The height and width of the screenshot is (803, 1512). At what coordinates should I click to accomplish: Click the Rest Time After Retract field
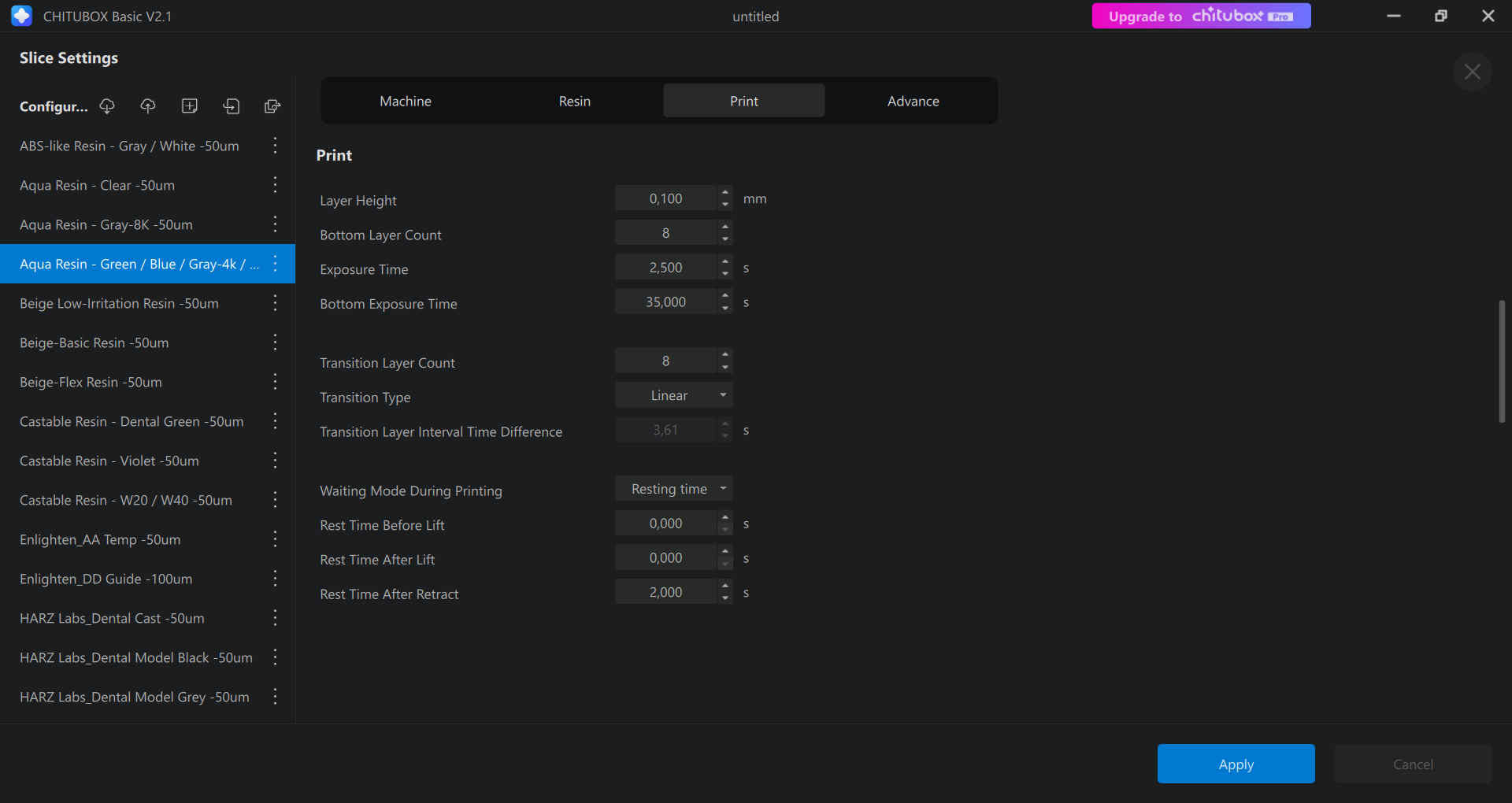click(666, 592)
